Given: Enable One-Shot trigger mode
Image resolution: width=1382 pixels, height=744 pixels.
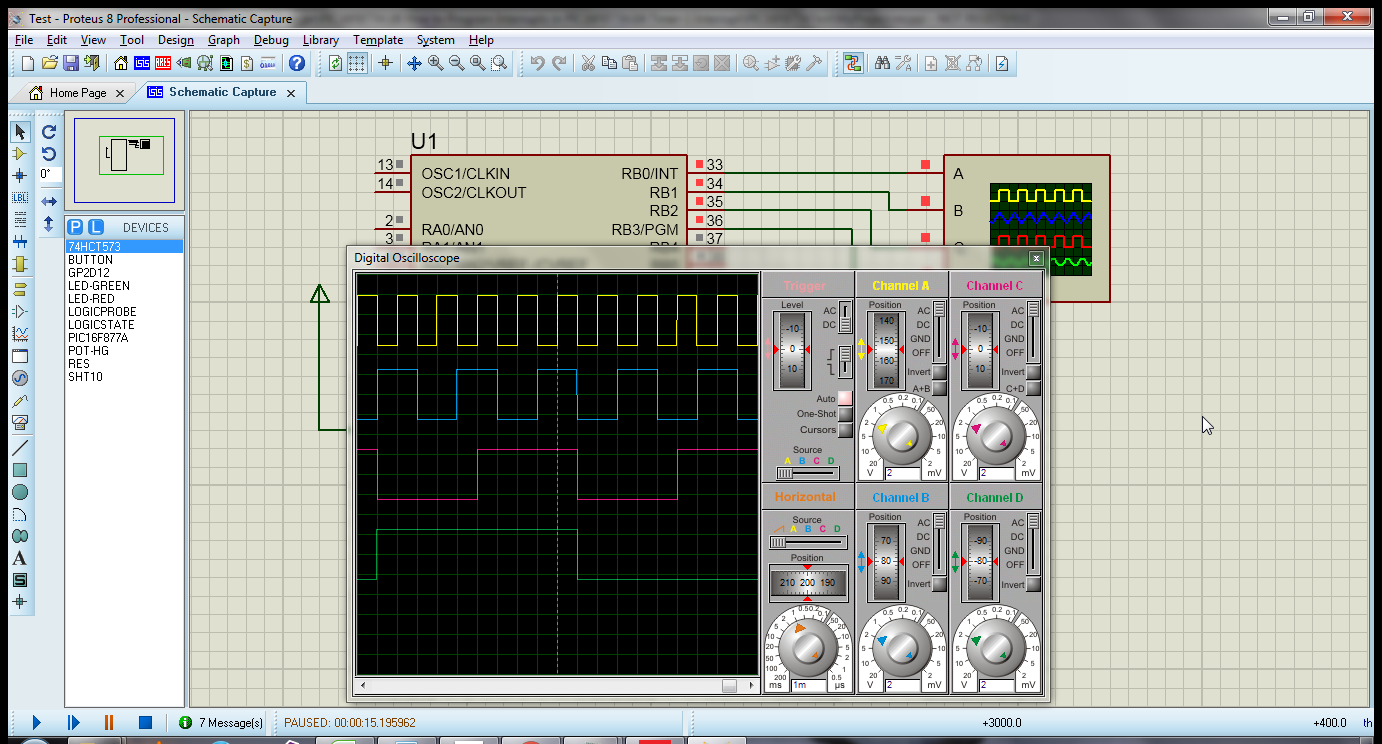Looking at the screenshot, I should pyautogui.click(x=845, y=413).
